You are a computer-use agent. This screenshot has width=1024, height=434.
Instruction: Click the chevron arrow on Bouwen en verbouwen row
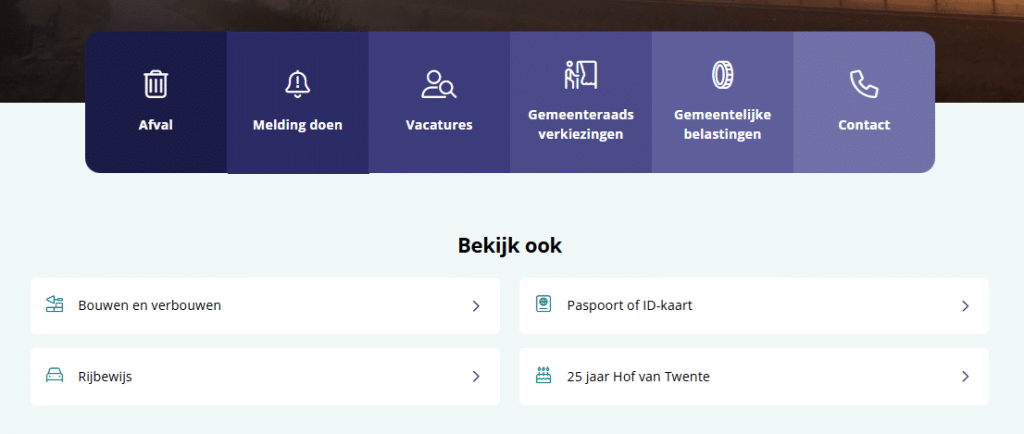pos(476,306)
